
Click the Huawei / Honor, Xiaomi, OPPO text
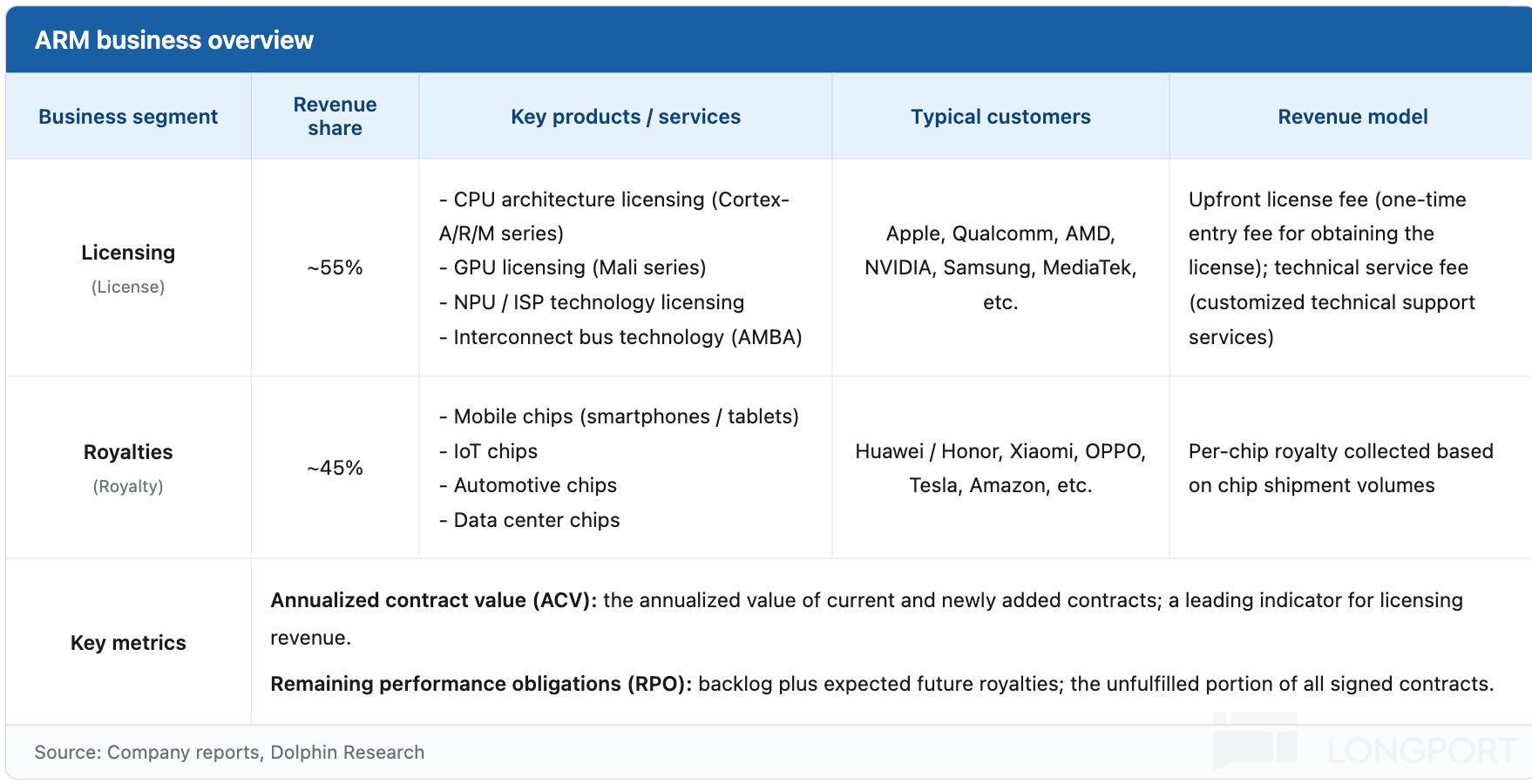(1000, 451)
